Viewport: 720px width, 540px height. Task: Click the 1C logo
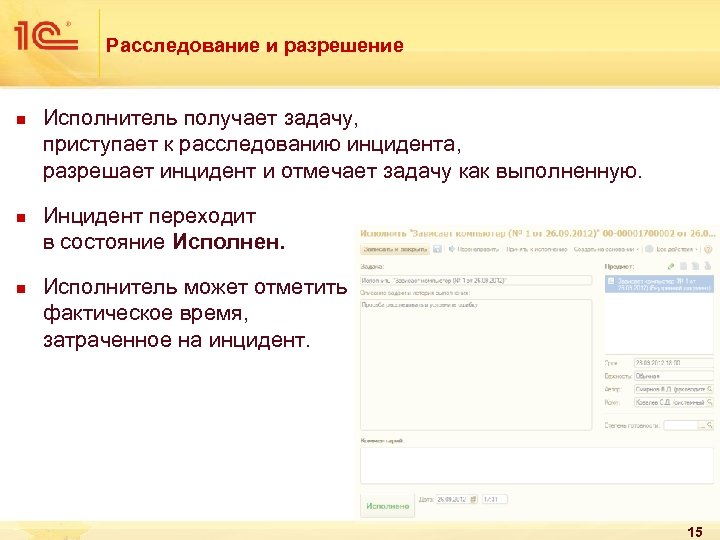(46, 35)
